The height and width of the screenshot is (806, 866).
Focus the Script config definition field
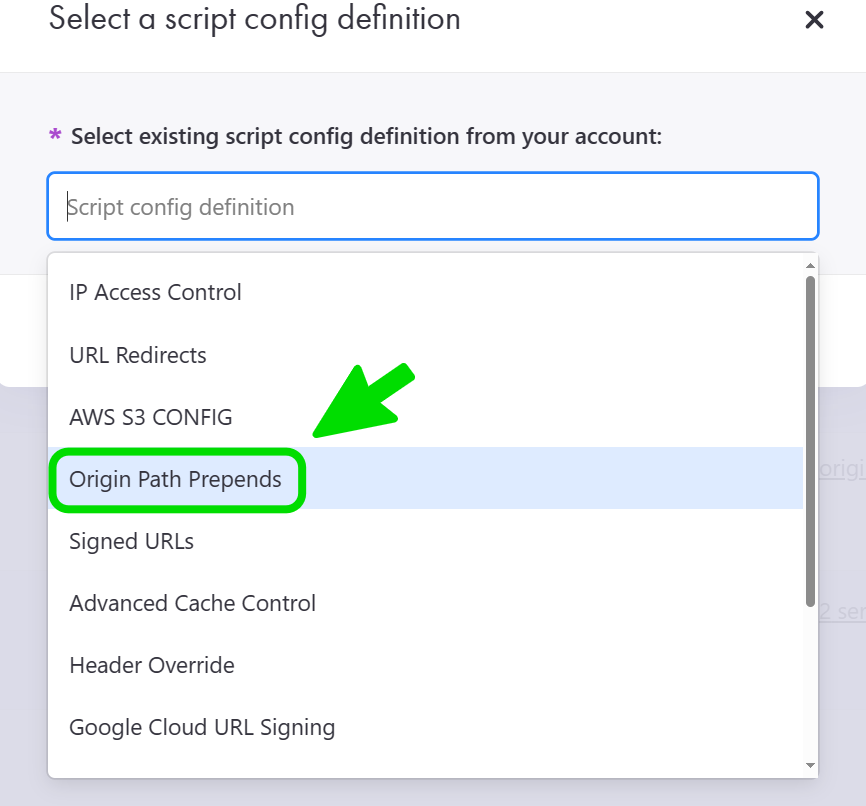[432, 207]
